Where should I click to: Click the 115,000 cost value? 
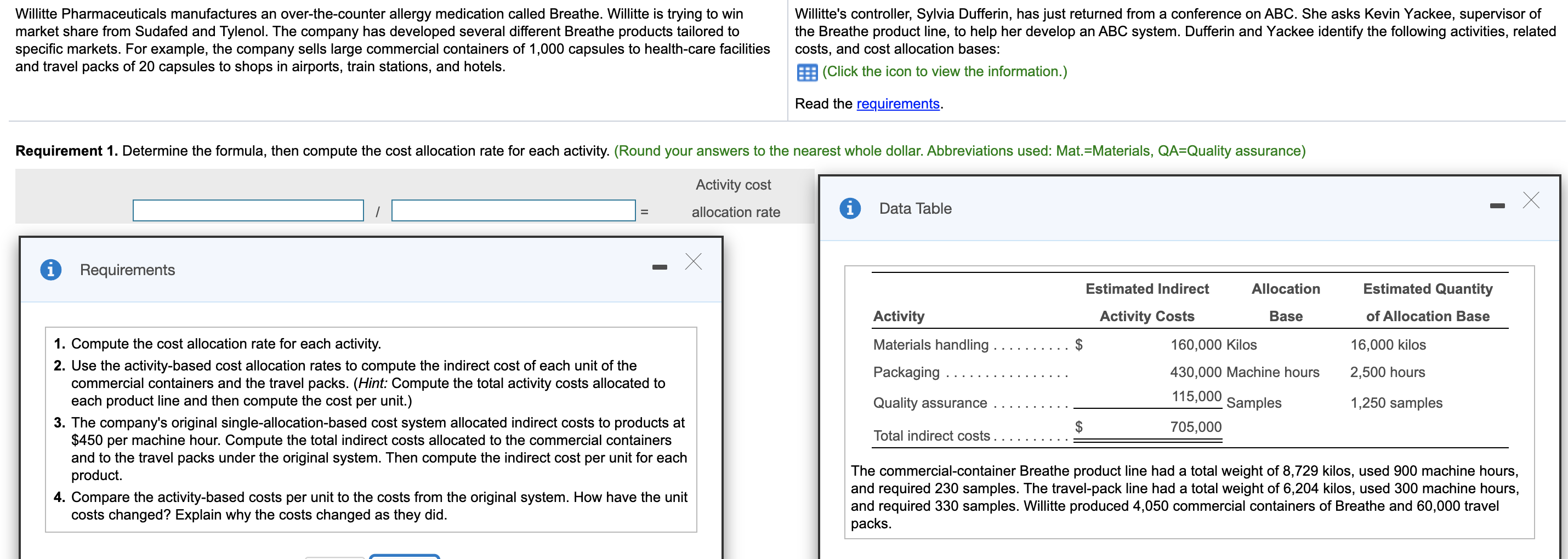click(1197, 396)
